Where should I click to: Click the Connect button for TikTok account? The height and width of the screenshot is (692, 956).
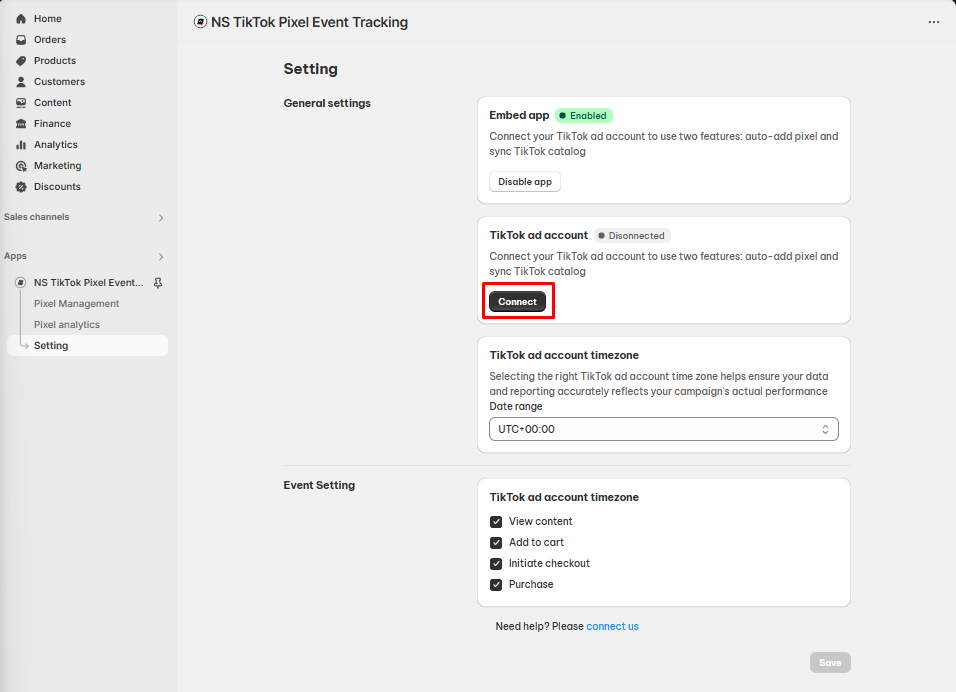pos(518,302)
